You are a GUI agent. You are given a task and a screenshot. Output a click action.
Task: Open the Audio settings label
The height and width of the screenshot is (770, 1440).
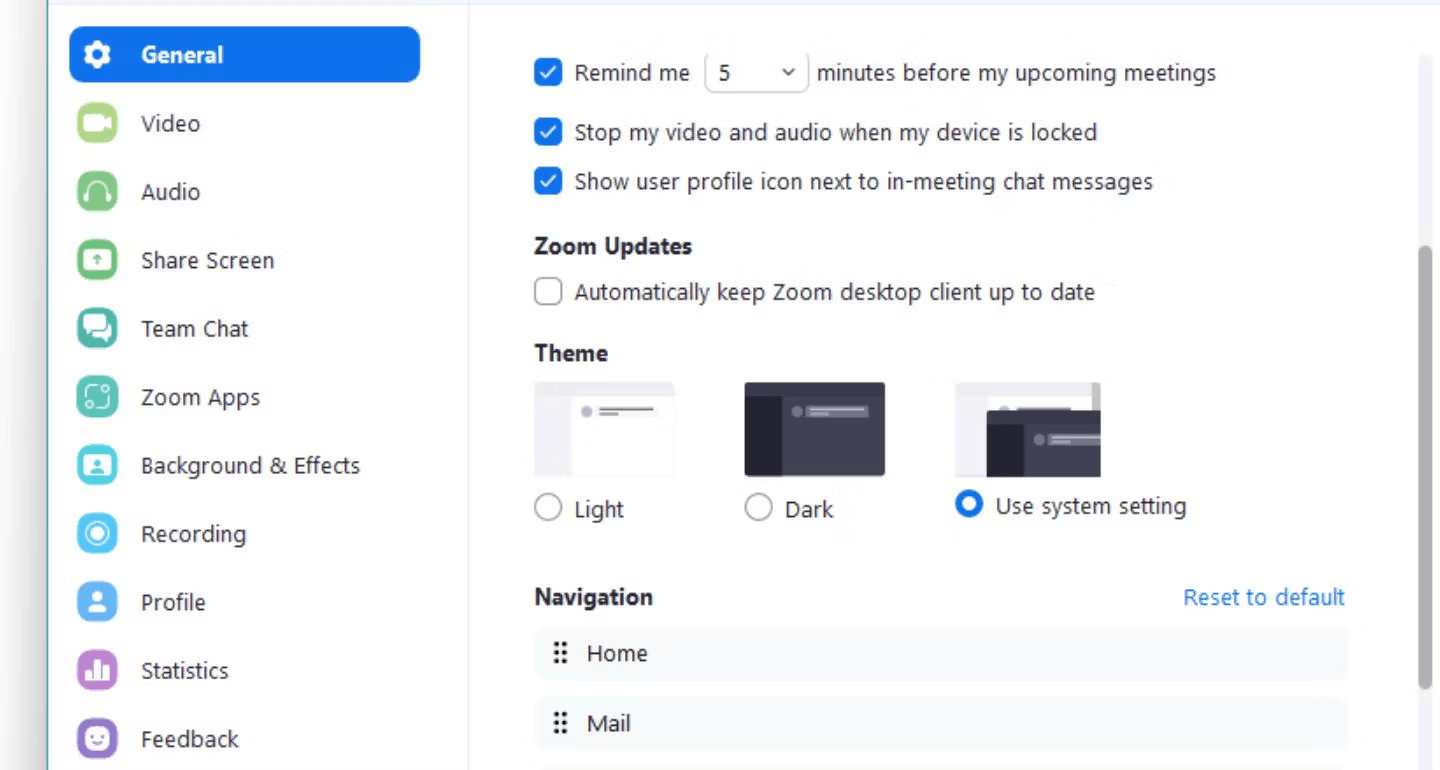[170, 192]
